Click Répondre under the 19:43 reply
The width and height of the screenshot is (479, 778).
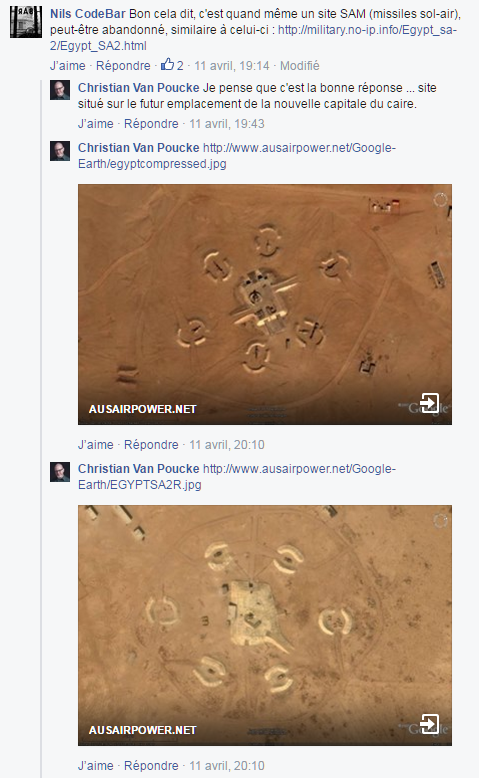151,124
